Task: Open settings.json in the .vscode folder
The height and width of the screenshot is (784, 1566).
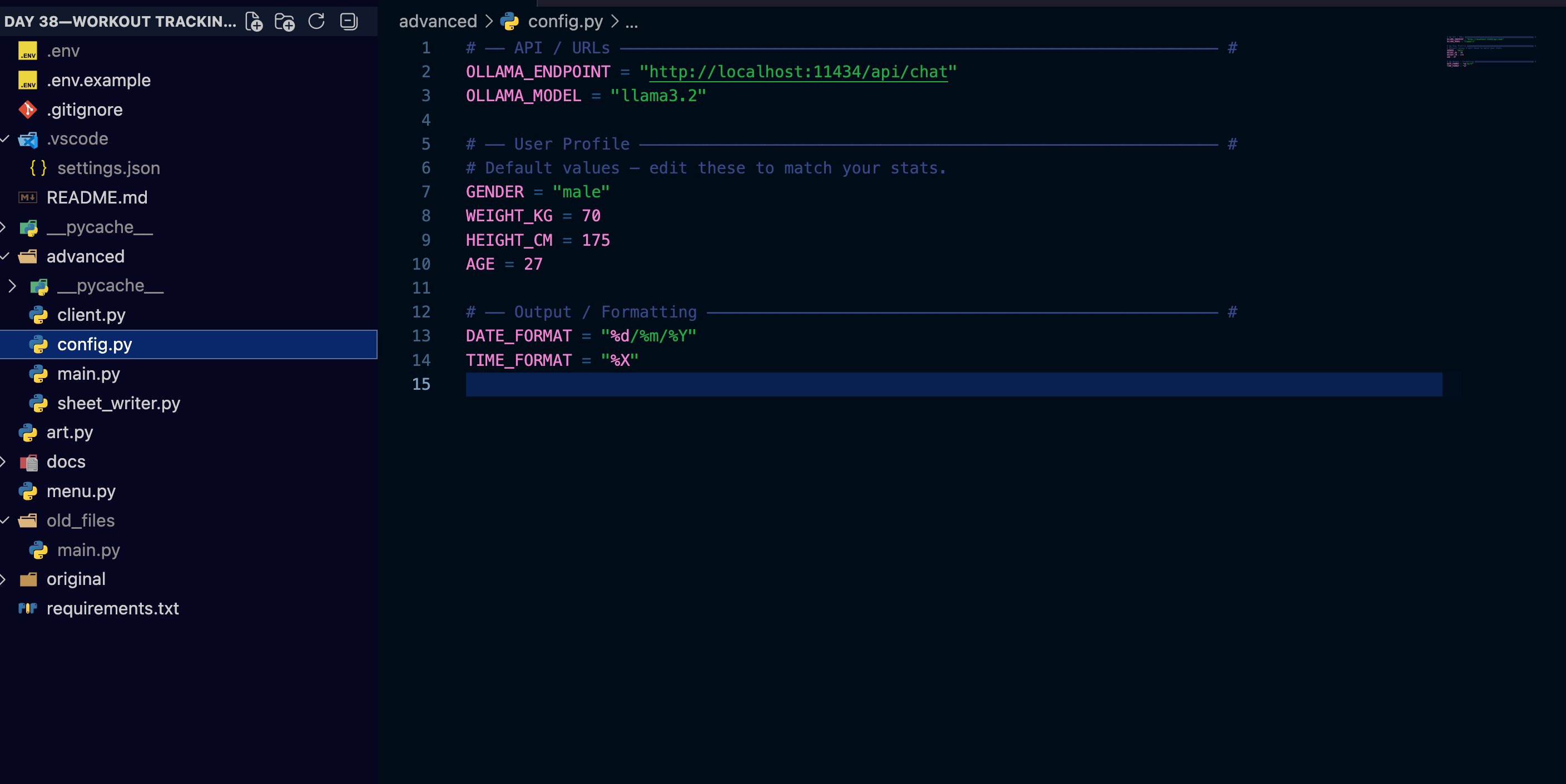Action: [189, 168]
